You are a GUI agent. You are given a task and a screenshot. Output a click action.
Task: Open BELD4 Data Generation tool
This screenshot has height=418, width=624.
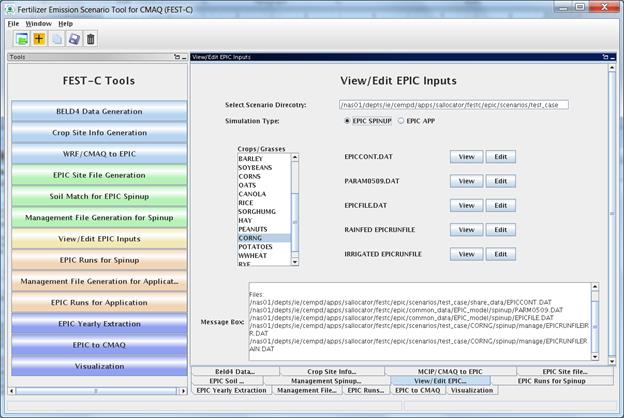99,111
